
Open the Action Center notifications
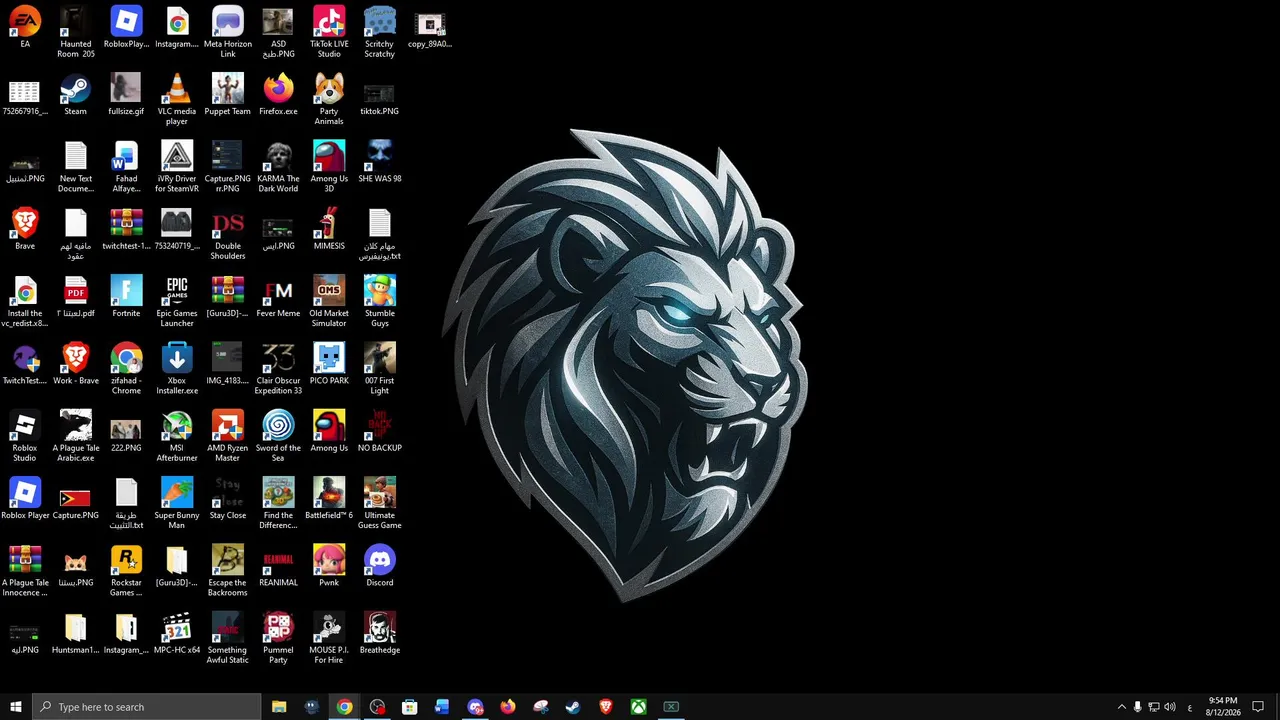pyautogui.click(x=1259, y=707)
